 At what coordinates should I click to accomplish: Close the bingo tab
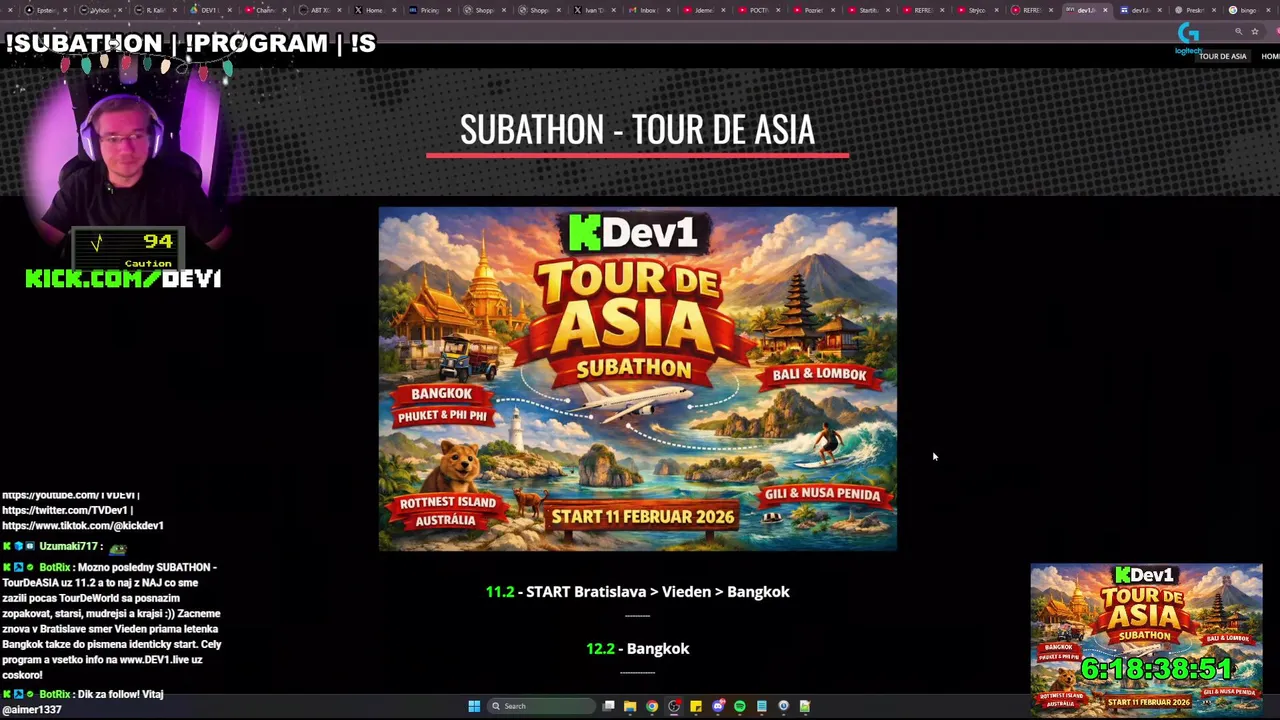(1270, 10)
